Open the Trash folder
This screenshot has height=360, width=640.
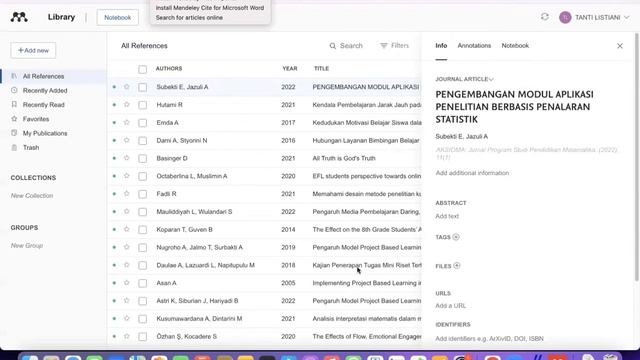click(31, 148)
